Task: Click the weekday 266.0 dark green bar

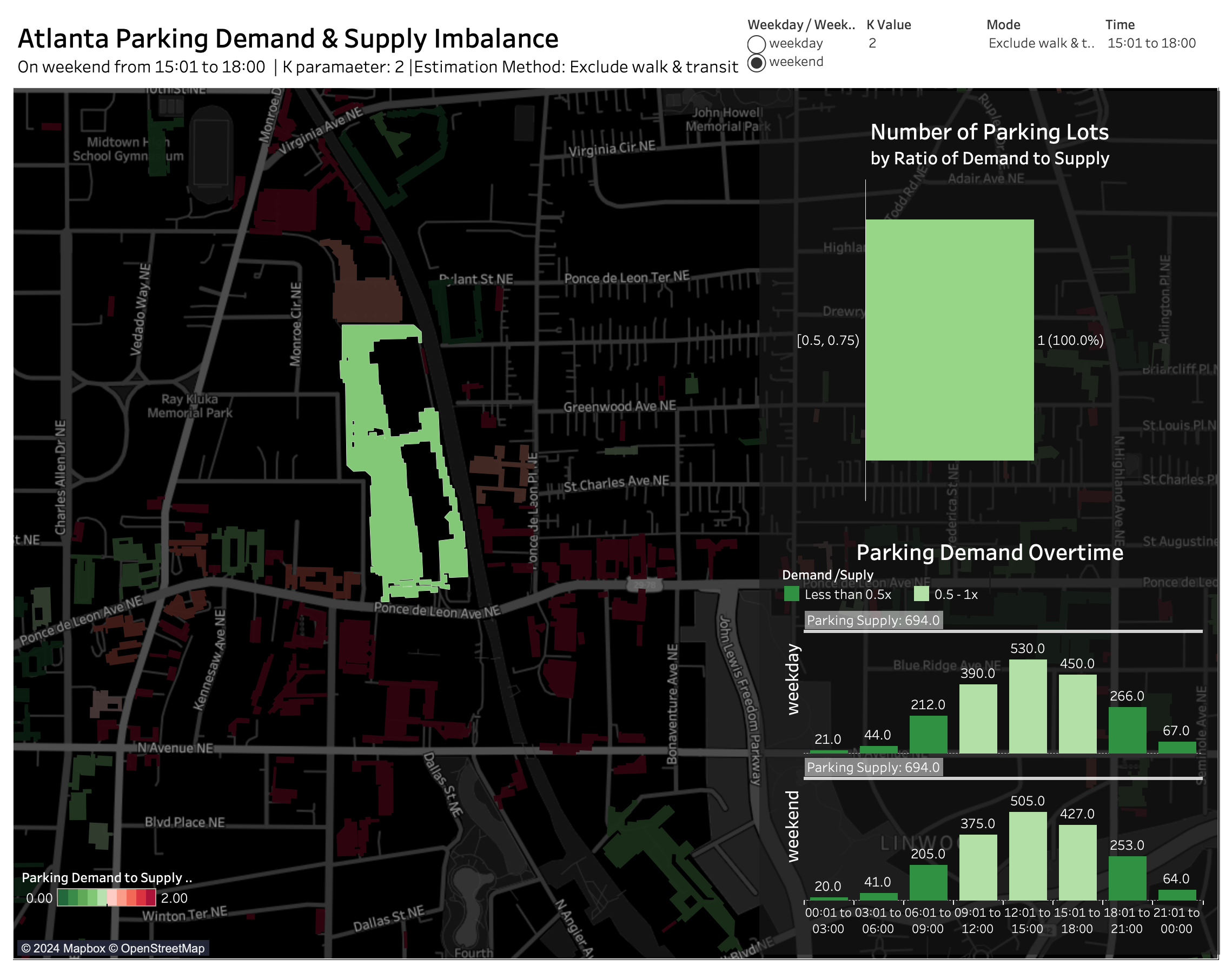Action: [1127, 730]
